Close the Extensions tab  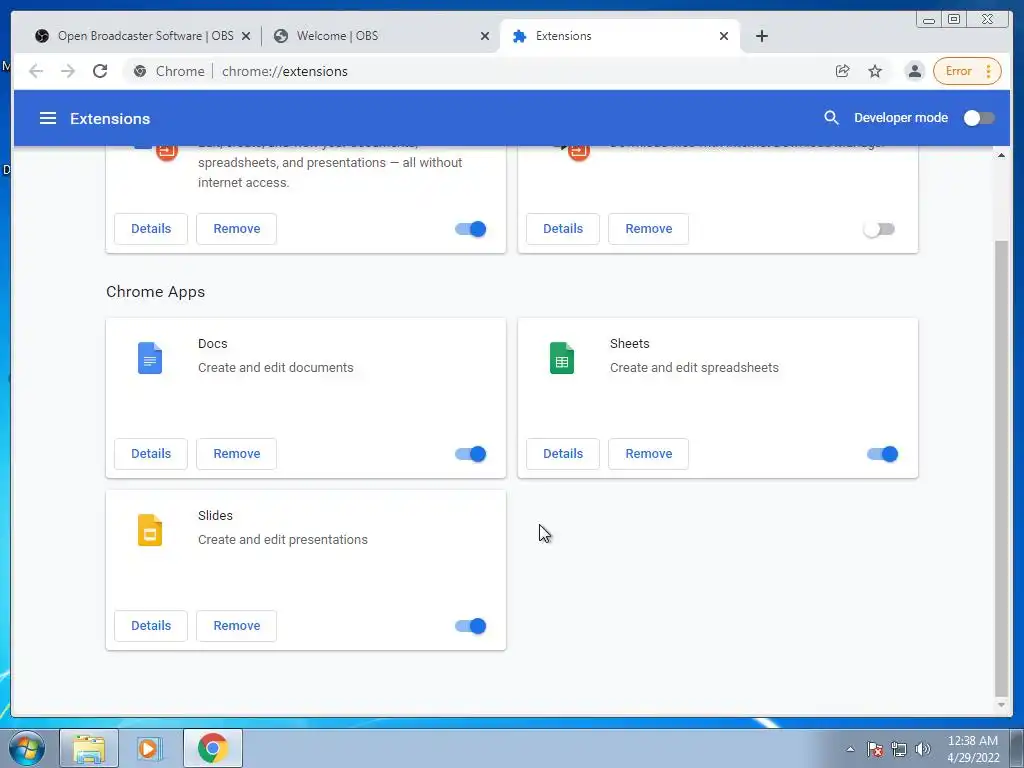(x=724, y=36)
